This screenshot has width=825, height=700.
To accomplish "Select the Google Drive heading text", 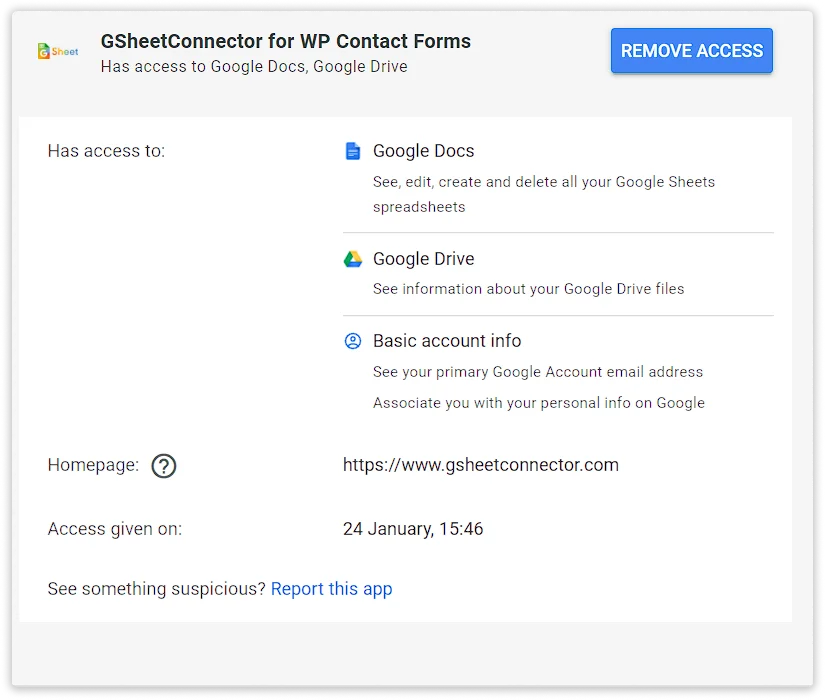I will [x=423, y=259].
